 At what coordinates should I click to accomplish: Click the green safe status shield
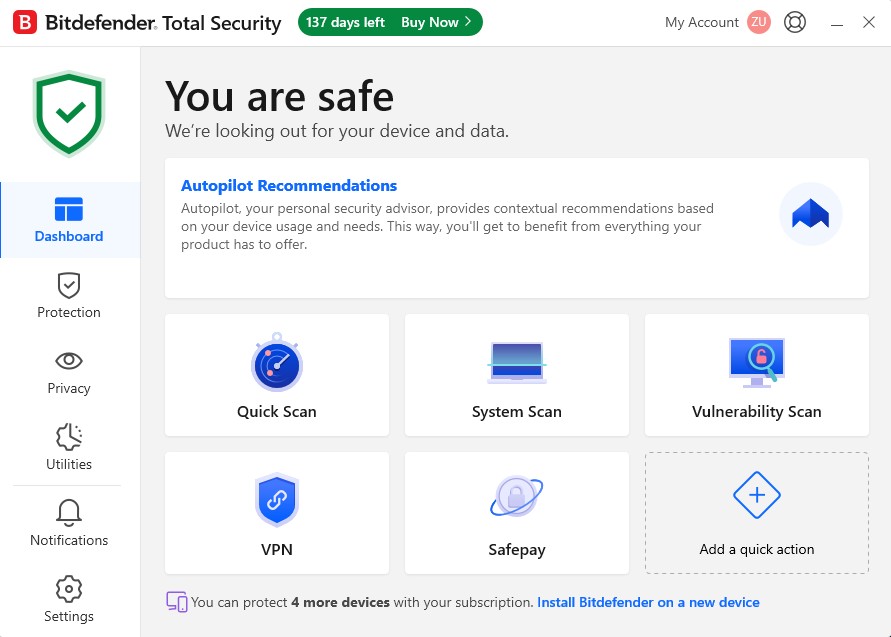[69, 113]
